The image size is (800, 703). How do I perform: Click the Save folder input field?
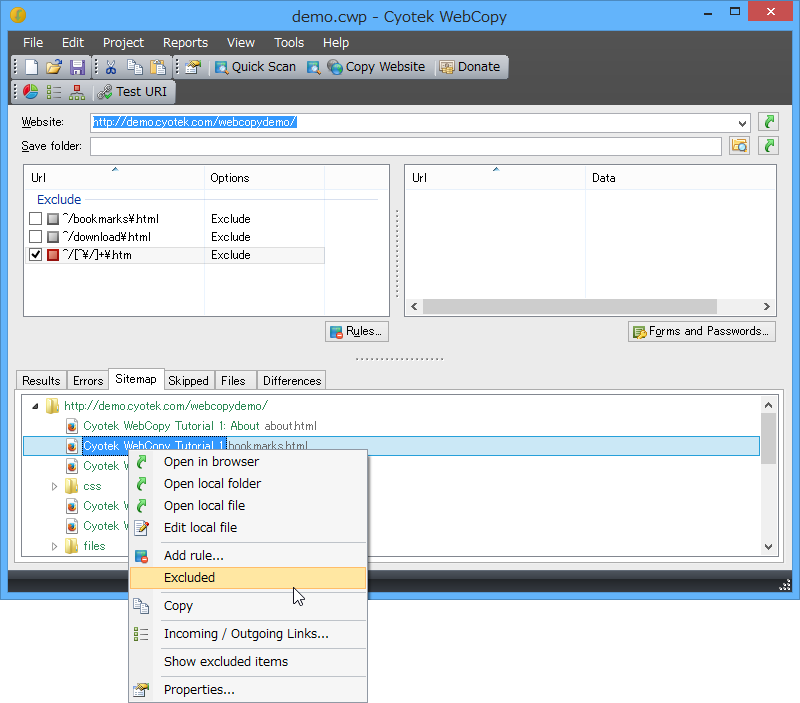[406, 146]
